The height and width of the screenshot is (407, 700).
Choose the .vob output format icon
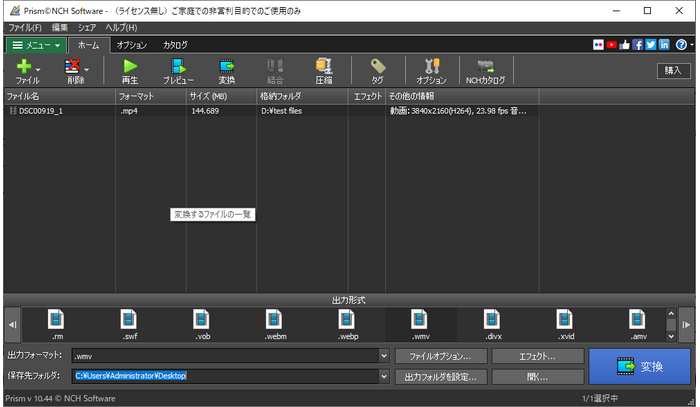click(204, 324)
